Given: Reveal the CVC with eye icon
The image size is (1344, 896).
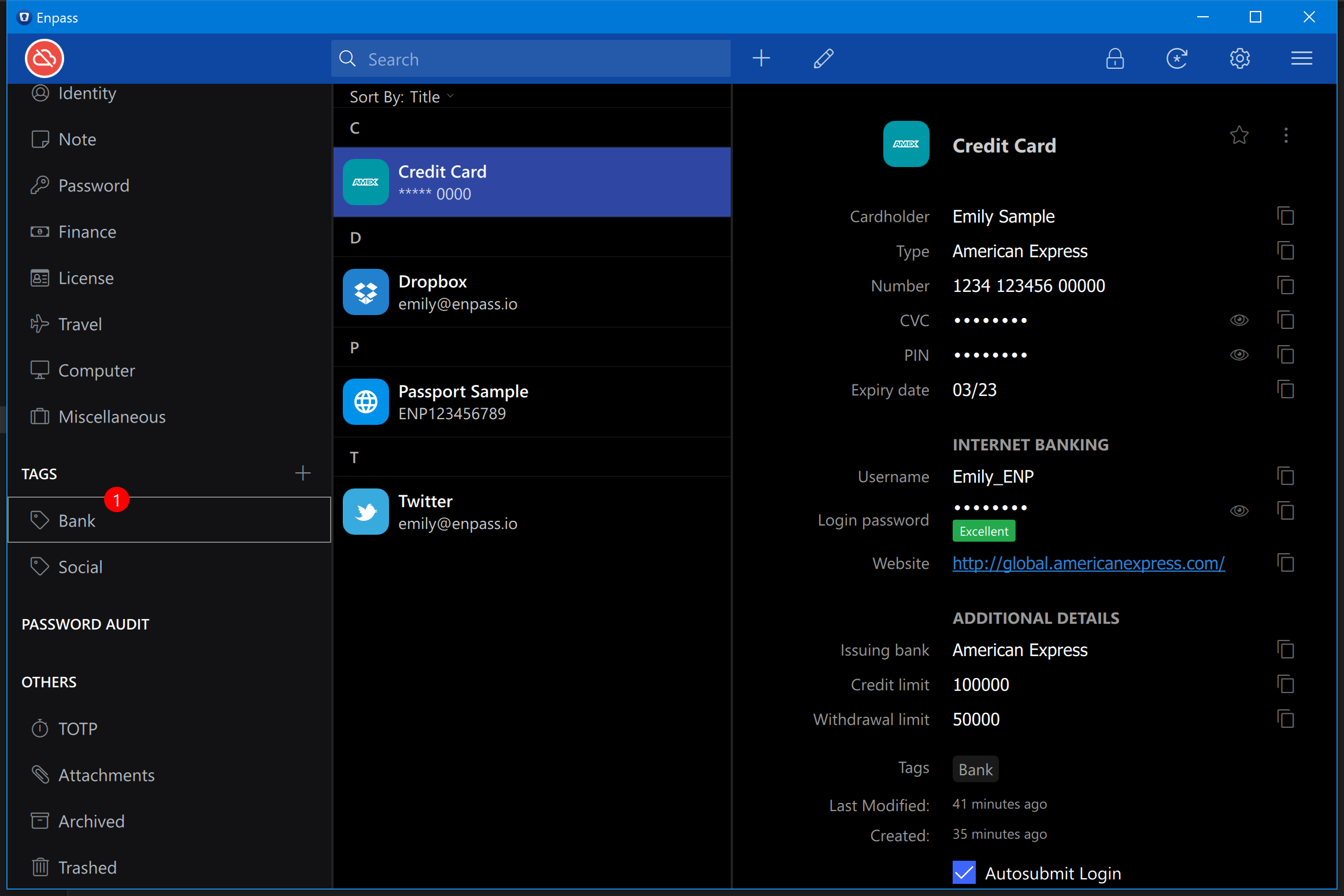Looking at the screenshot, I should (x=1239, y=320).
